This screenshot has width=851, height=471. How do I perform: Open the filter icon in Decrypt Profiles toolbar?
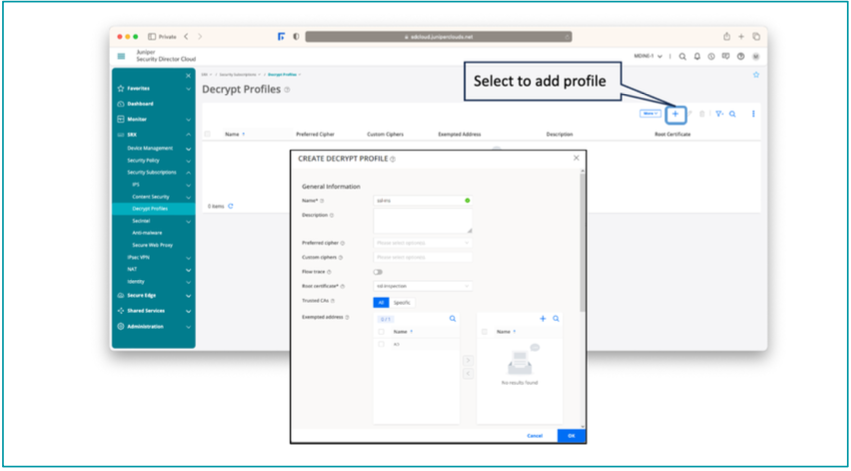coord(718,114)
